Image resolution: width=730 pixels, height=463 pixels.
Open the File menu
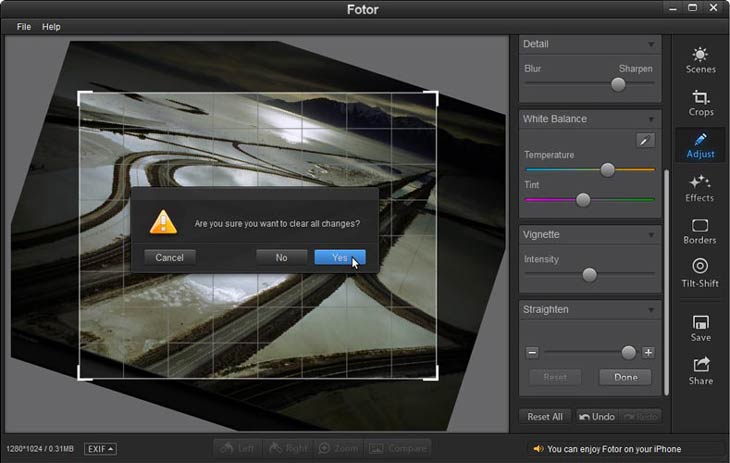coord(23,27)
